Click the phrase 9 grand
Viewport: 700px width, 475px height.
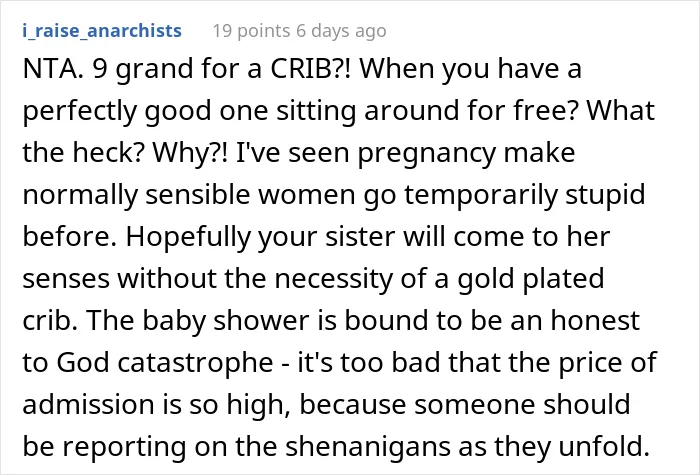tap(144, 71)
